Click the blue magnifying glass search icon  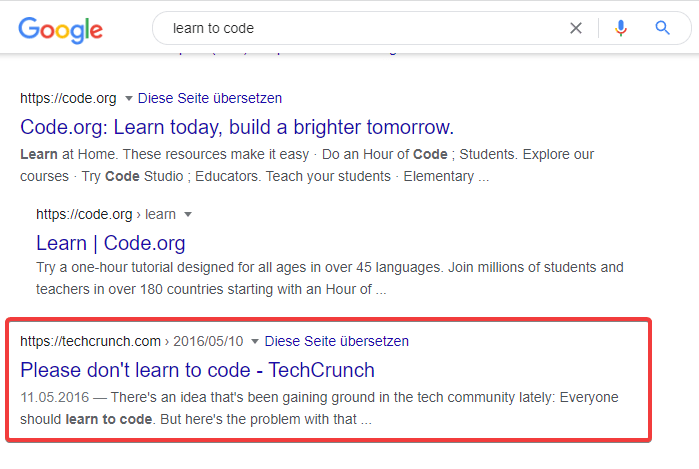tap(662, 28)
